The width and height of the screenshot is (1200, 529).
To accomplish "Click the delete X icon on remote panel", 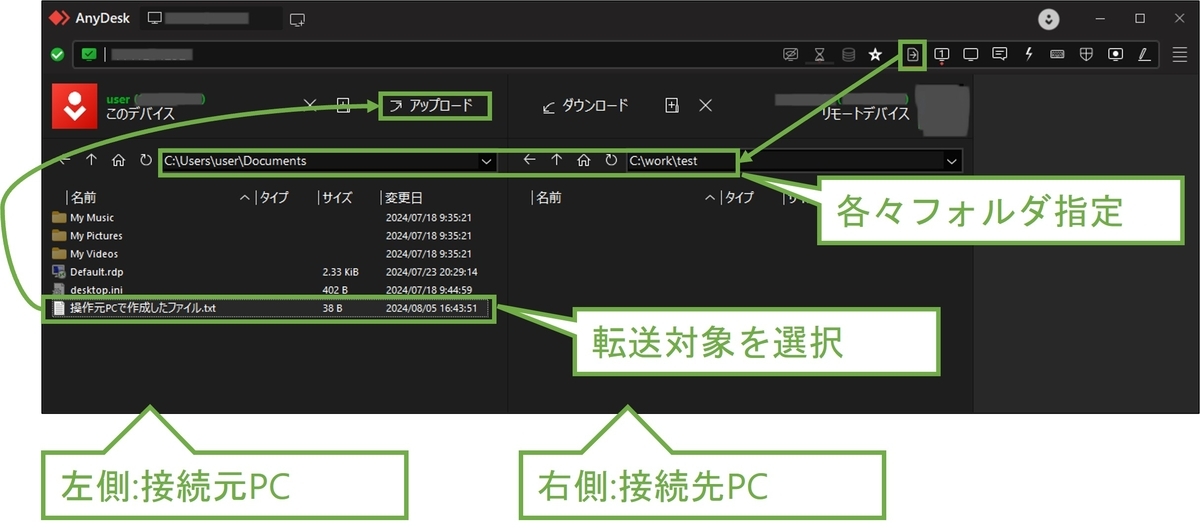I will 705,105.
